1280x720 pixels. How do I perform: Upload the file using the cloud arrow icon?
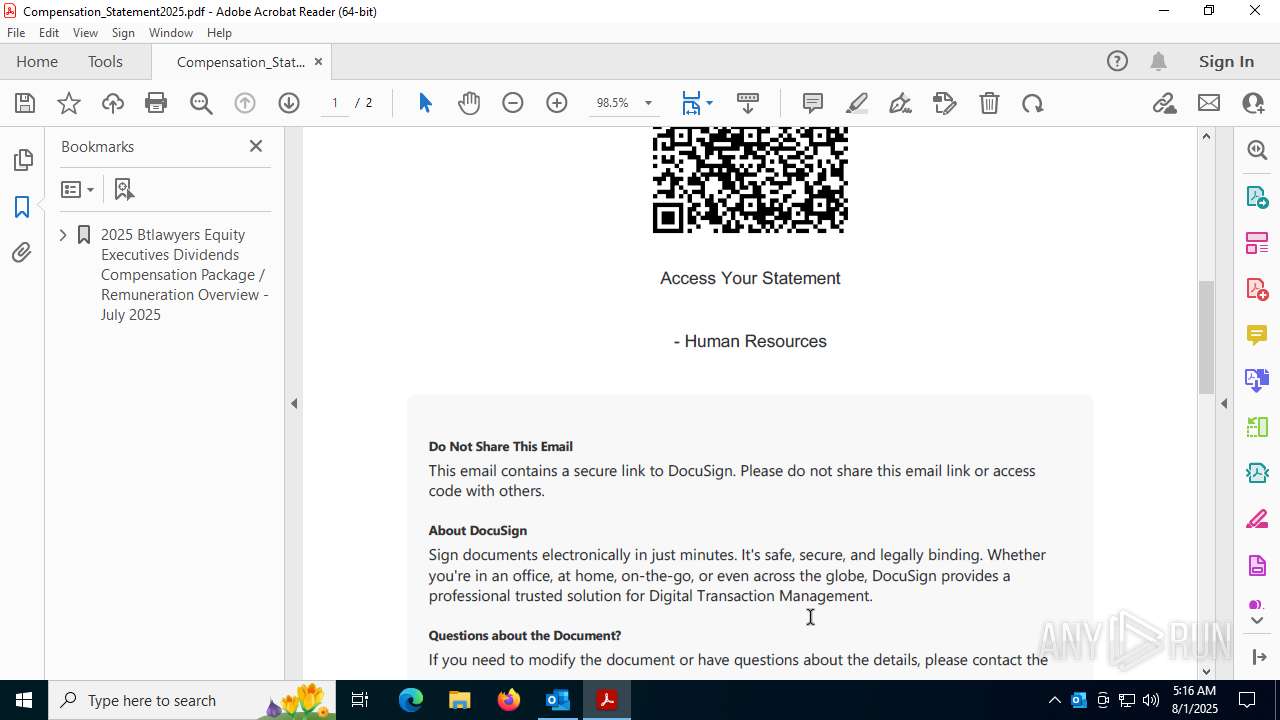[113, 103]
